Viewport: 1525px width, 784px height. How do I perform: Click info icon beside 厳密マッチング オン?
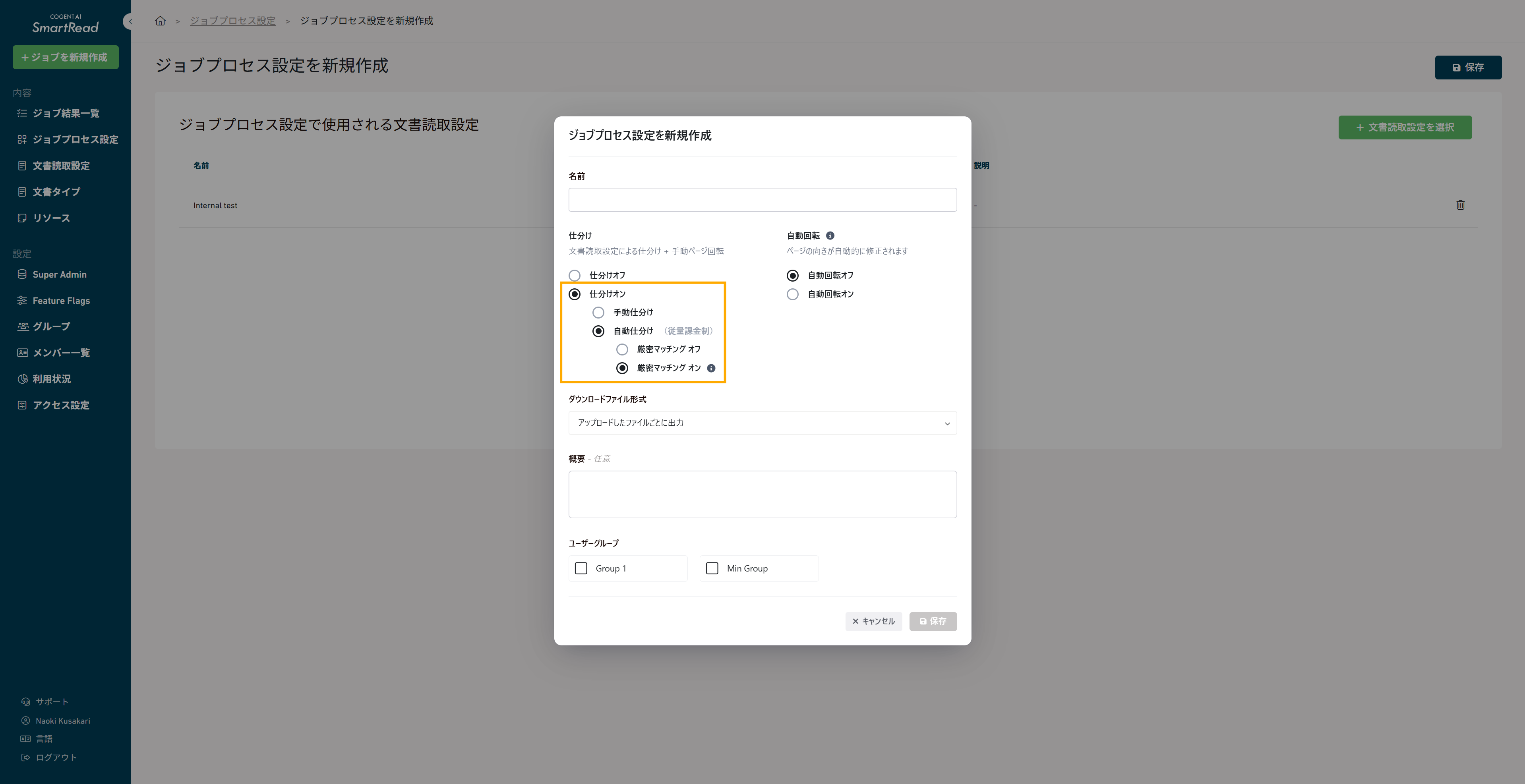click(711, 368)
